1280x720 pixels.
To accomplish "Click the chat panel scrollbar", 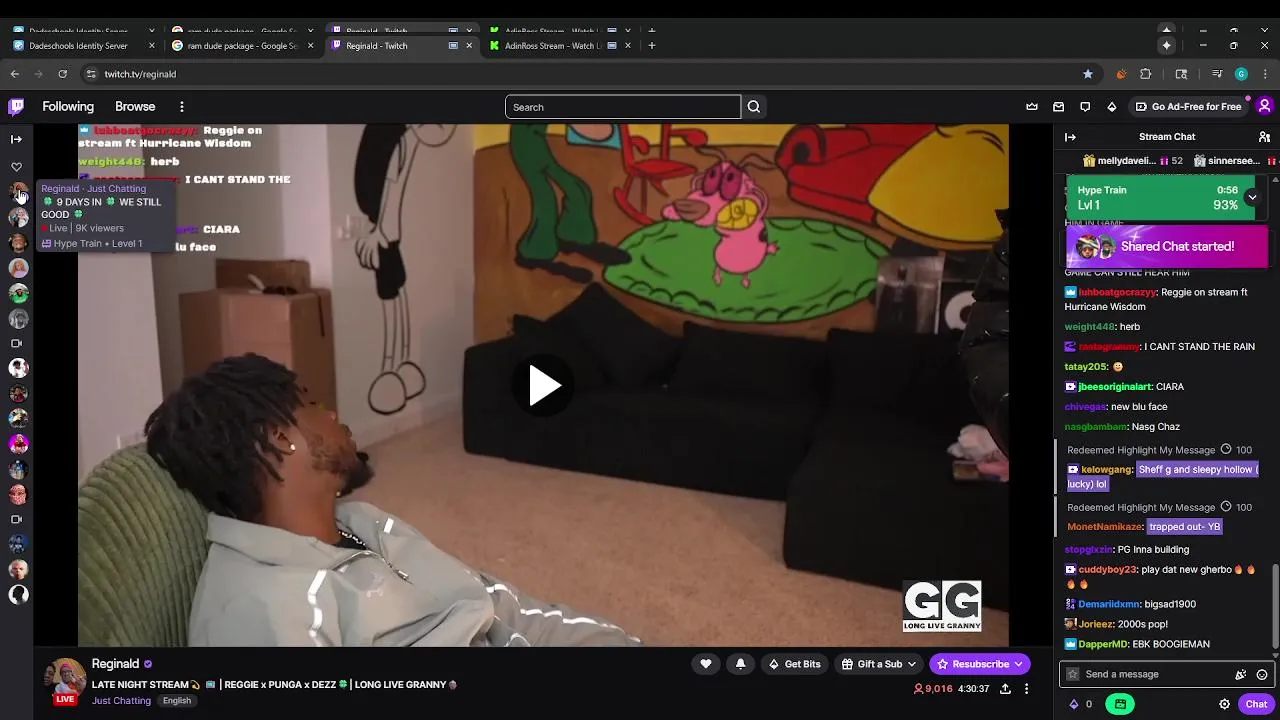I will pyautogui.click(x=1275, y=607).
